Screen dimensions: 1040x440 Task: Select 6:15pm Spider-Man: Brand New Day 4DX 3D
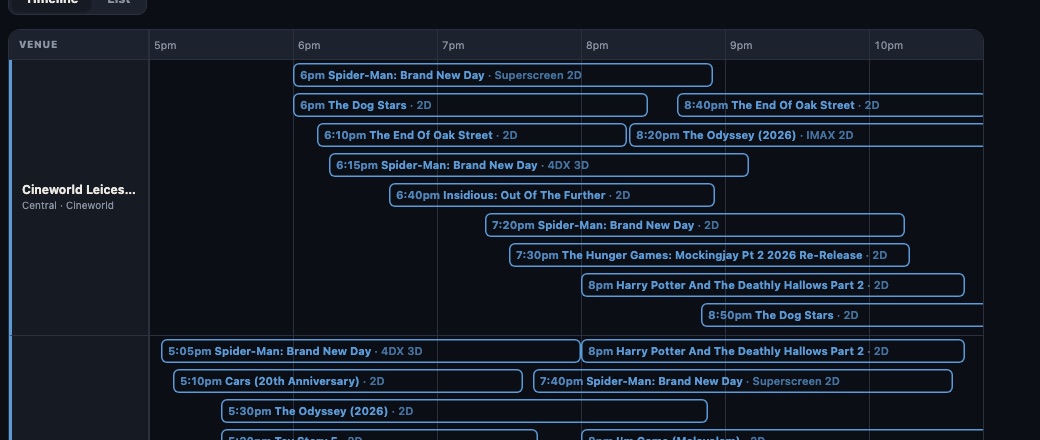(x=539, y=165)
